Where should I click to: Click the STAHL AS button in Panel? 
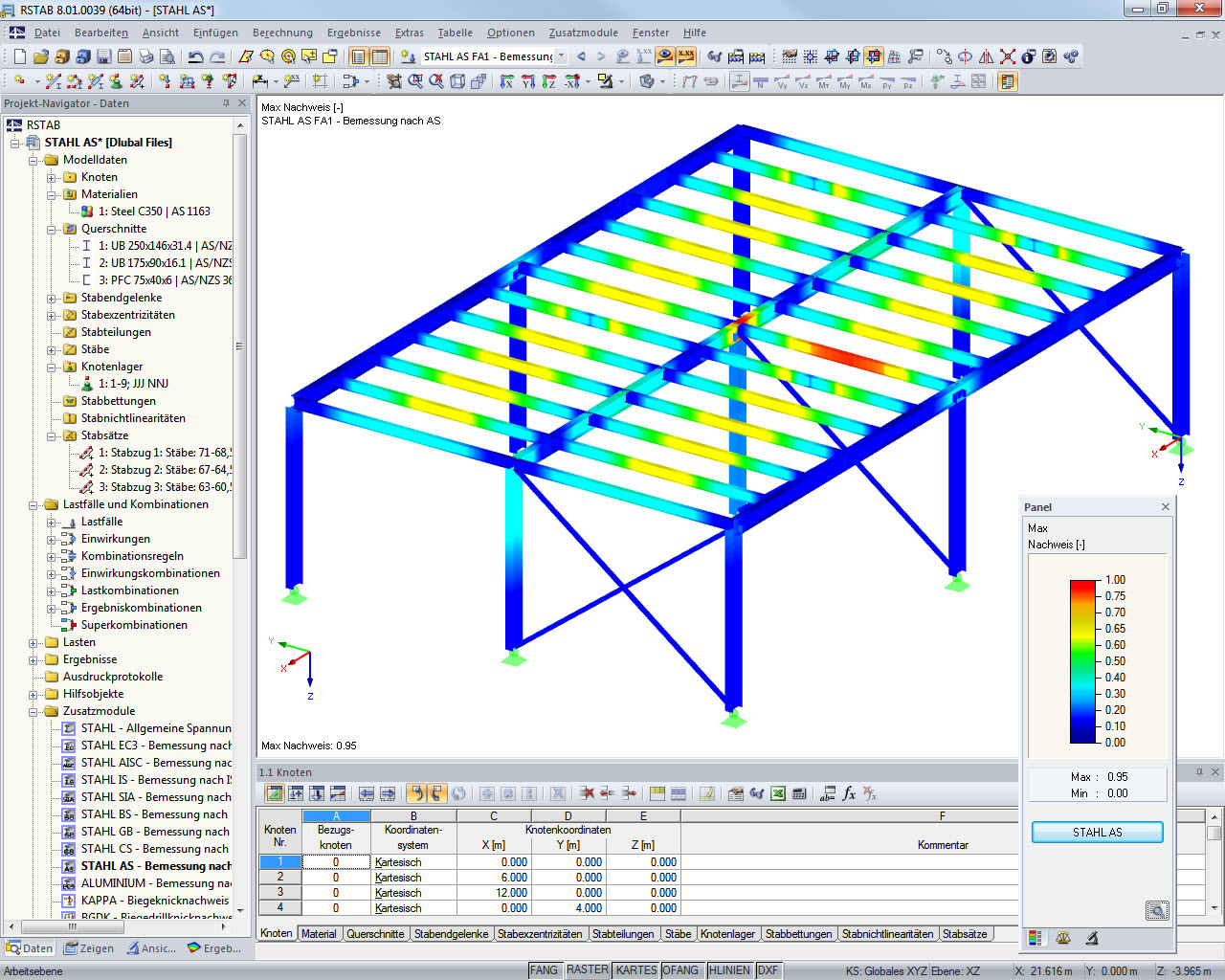pyautogui.click(x=1097, y=833)
